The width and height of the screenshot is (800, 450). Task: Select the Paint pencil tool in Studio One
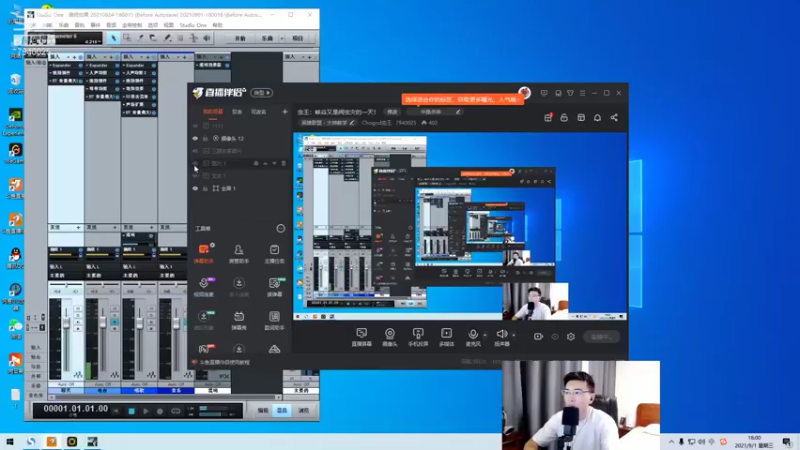167,38
